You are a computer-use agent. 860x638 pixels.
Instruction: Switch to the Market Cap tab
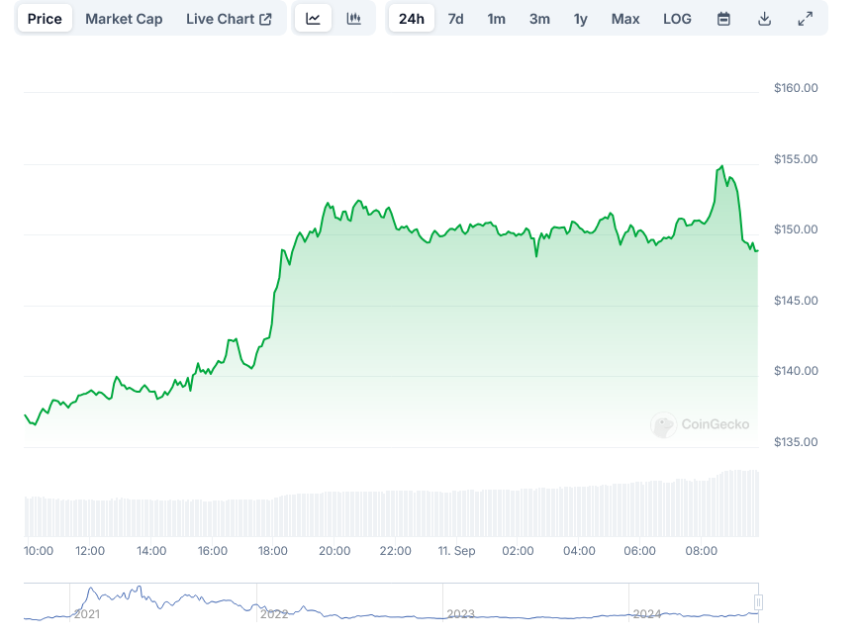124,19
